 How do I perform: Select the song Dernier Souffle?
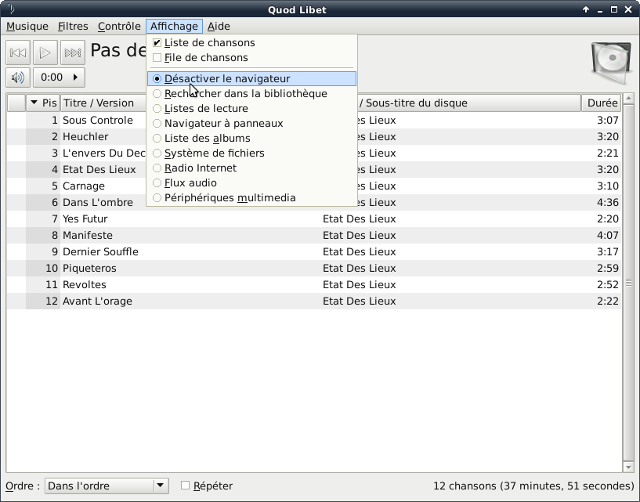coord(100,251)
